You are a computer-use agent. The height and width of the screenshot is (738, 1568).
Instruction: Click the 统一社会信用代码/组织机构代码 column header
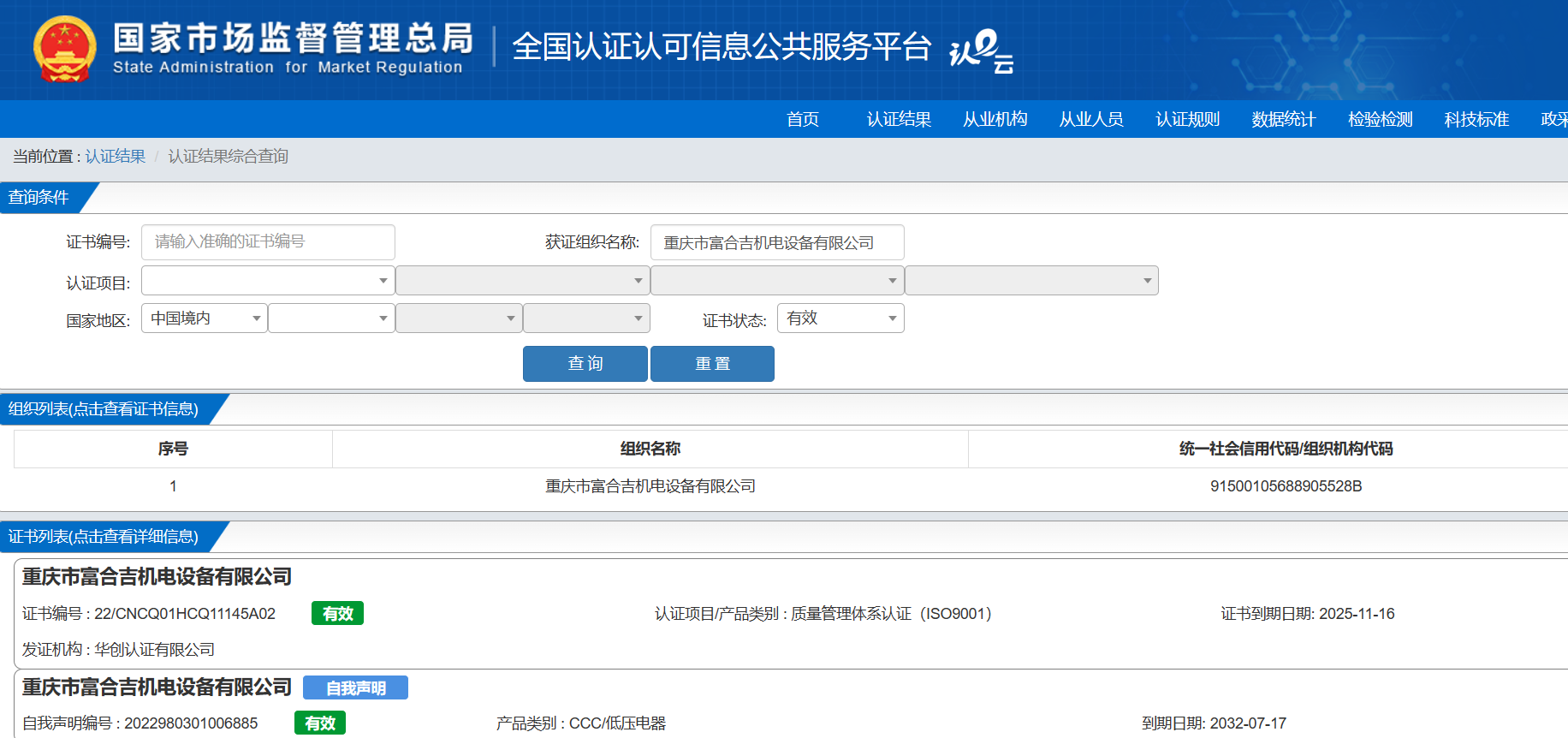[1286, 449]
